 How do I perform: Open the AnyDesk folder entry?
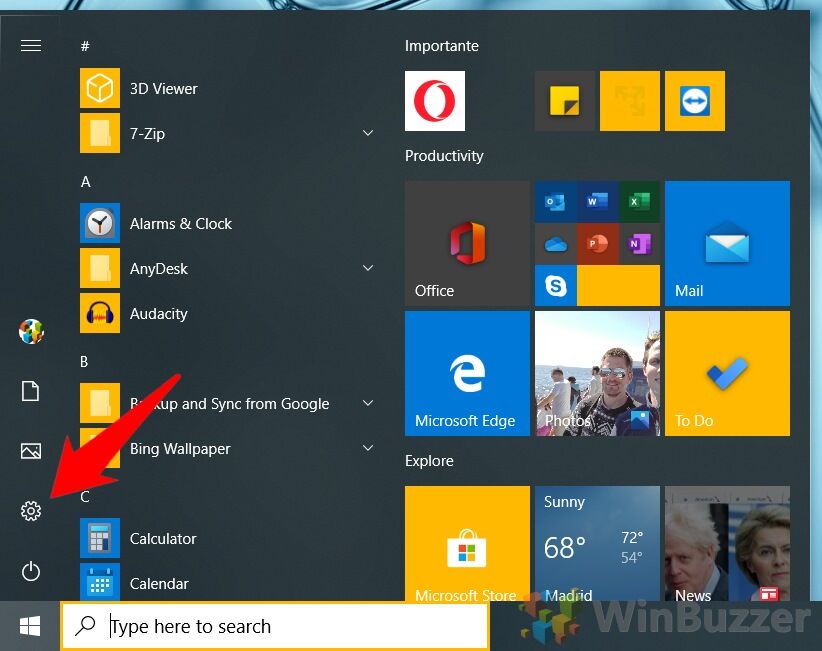click(x=226, y=268)
